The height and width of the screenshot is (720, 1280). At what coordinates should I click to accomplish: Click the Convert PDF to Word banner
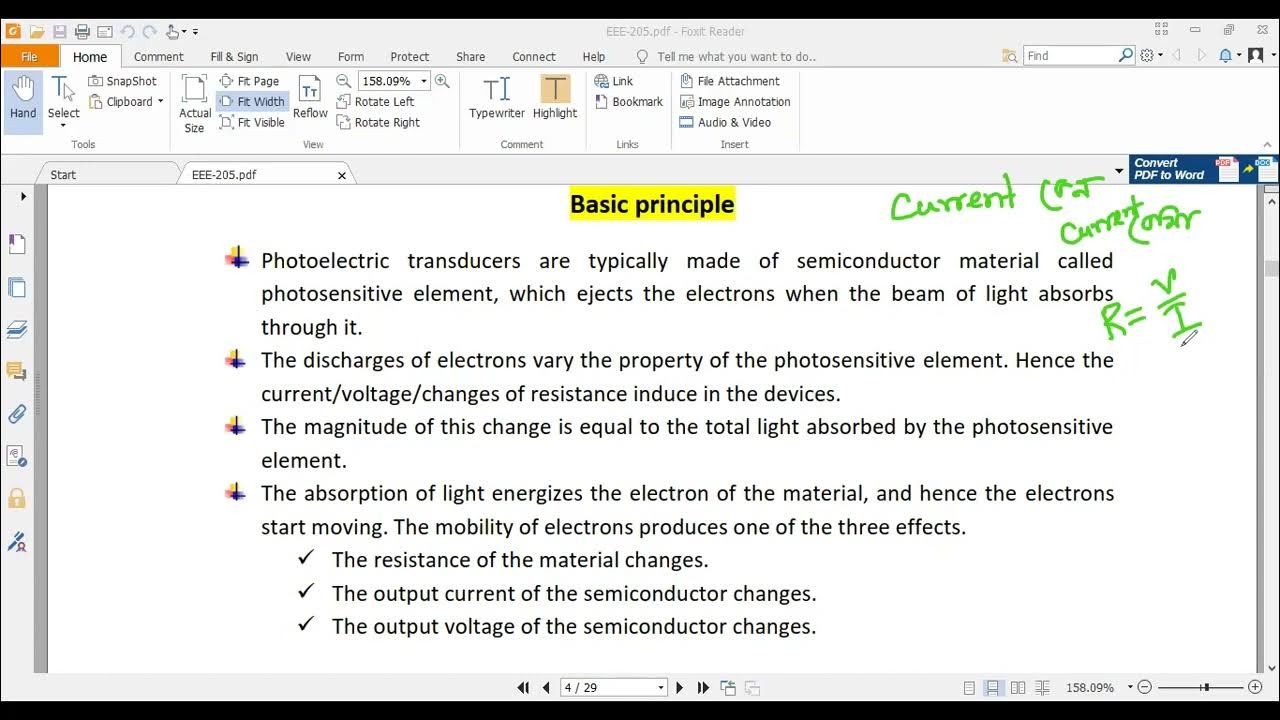pyautogui.click(x=1203, y=169)
